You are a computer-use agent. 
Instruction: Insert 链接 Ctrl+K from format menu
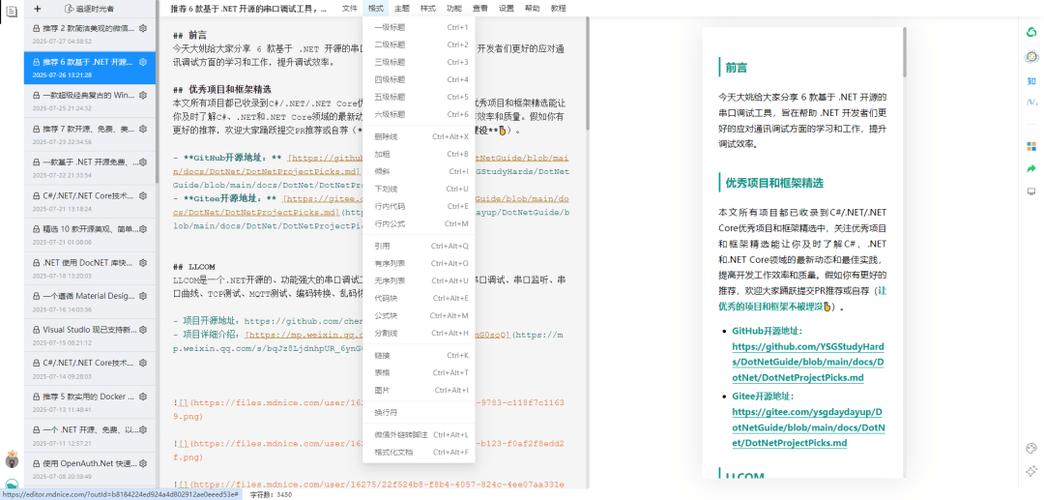[419, 355]
